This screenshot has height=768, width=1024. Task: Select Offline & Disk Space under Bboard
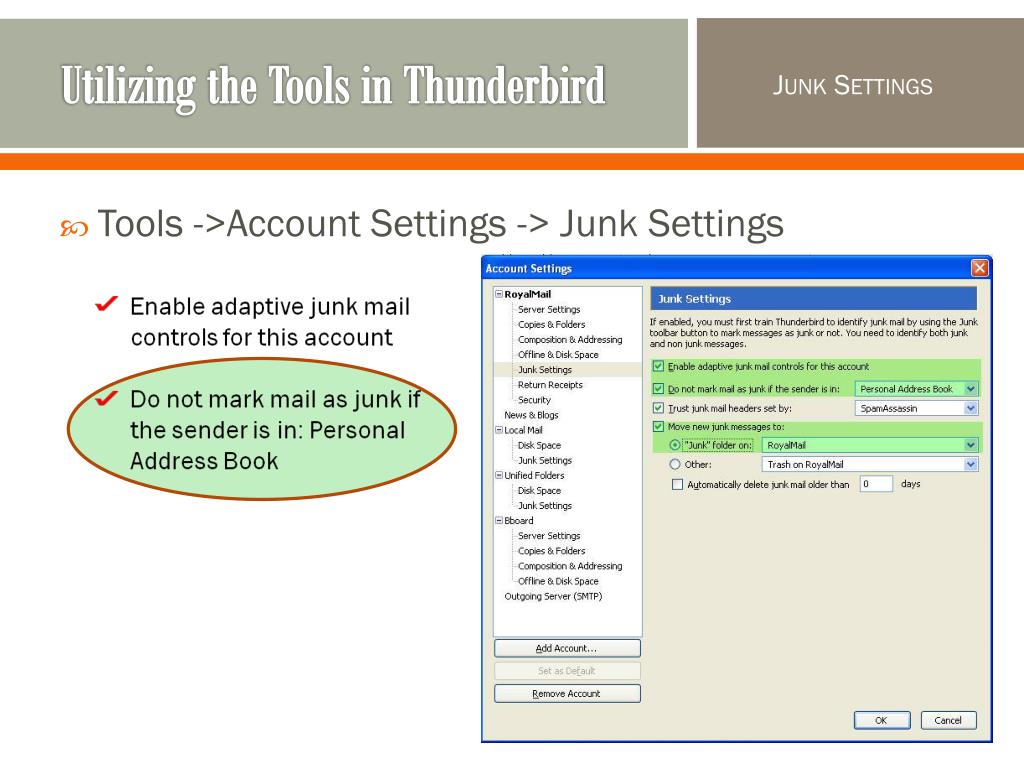pyautogui.click(x=558, y=581)
